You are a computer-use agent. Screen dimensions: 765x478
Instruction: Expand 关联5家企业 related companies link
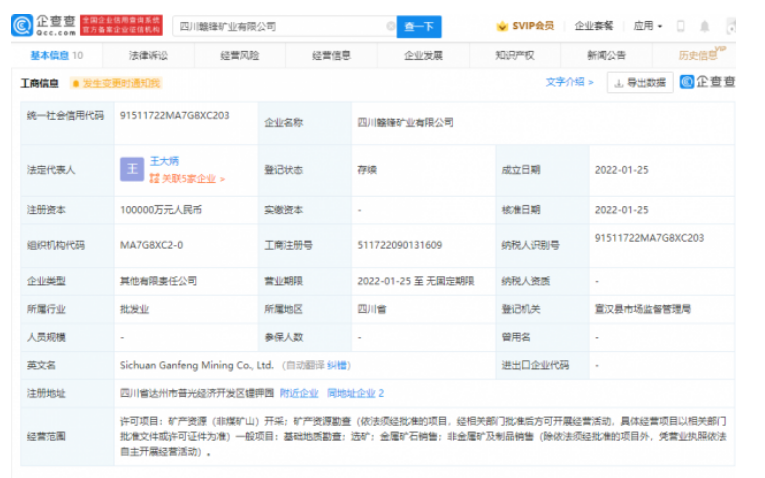click(x=187, y=179)
